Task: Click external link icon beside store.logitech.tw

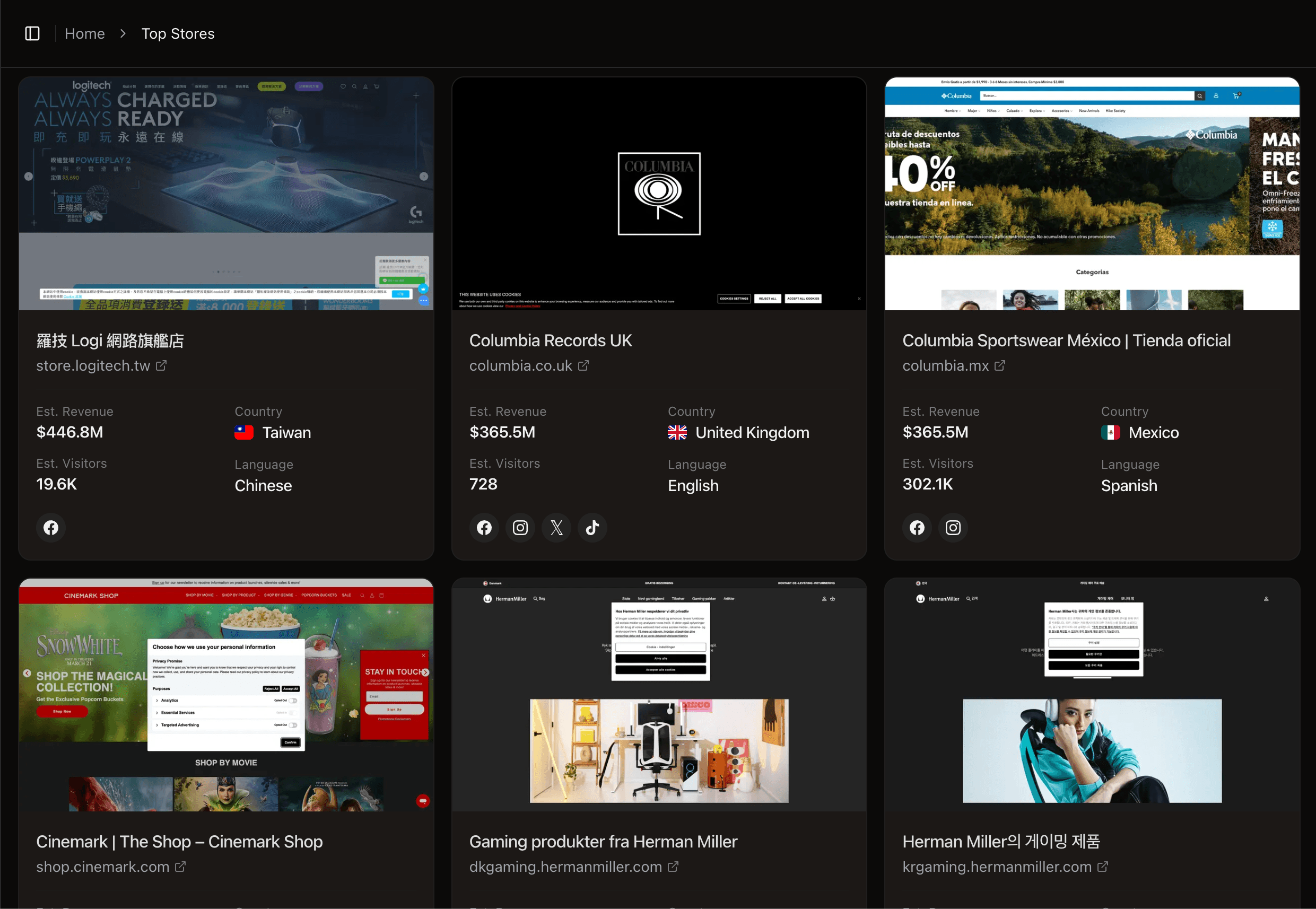Action: tap(161, 365)
